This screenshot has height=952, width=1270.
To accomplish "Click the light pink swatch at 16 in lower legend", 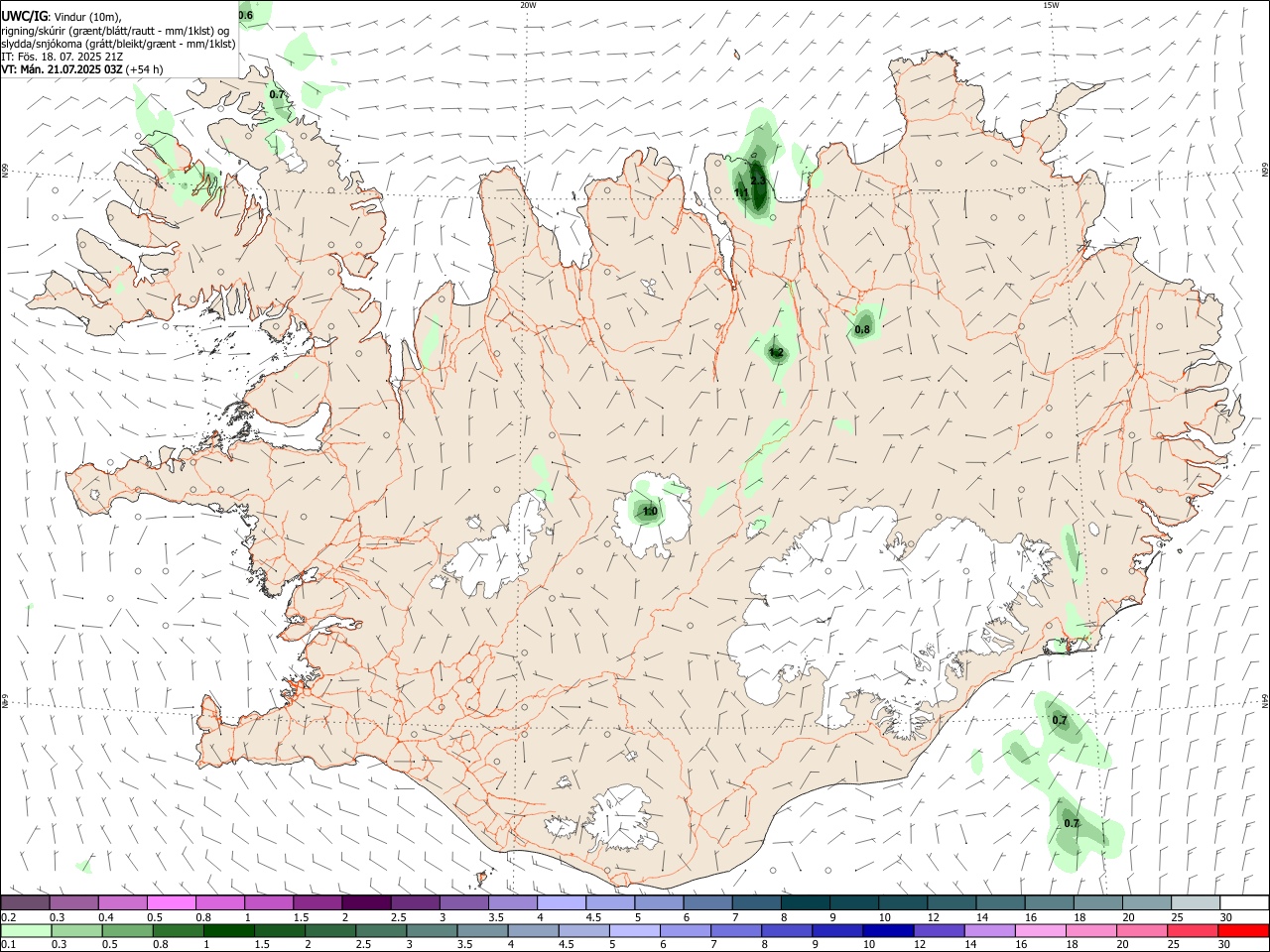I will 1041,930.
